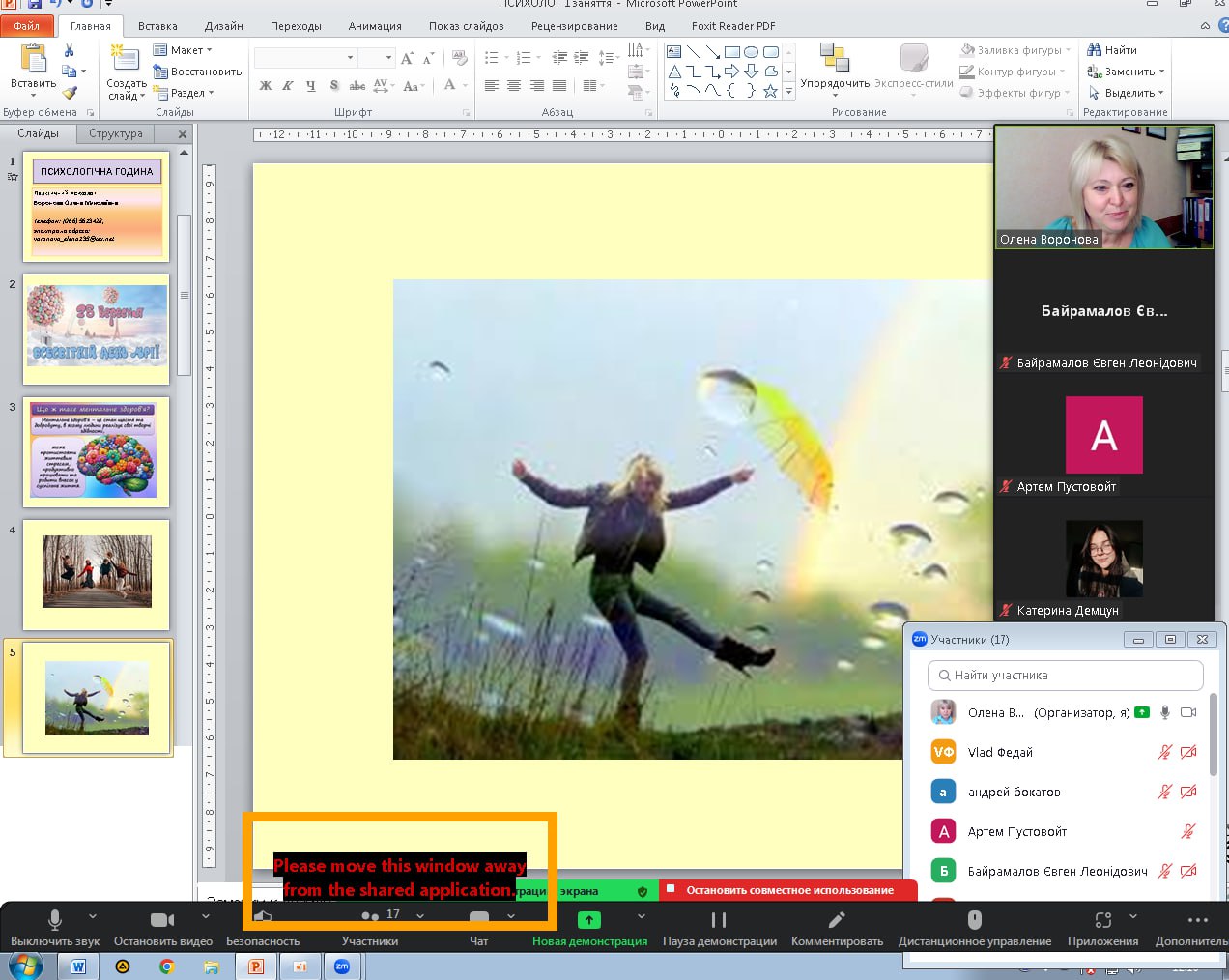Click the Bold formatting icon
The image size is (1229, 980).
point(266,86)
